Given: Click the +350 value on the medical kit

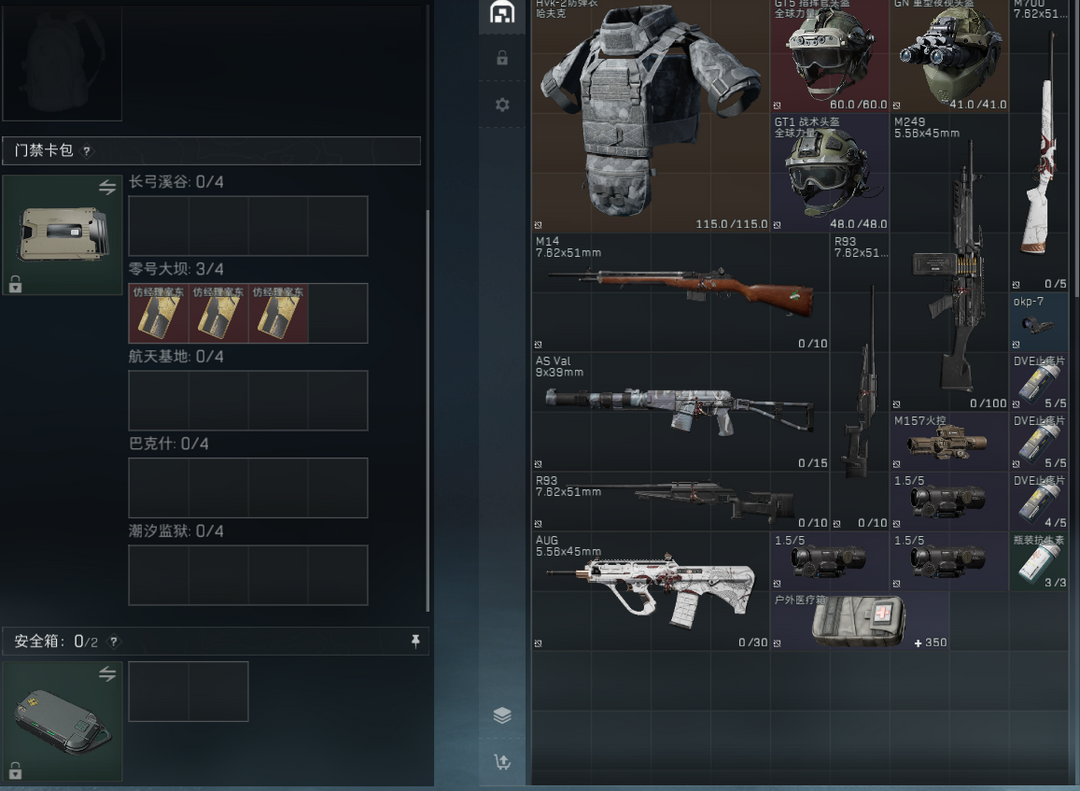Looking at the screenshot, I should [x=931, y=642].
